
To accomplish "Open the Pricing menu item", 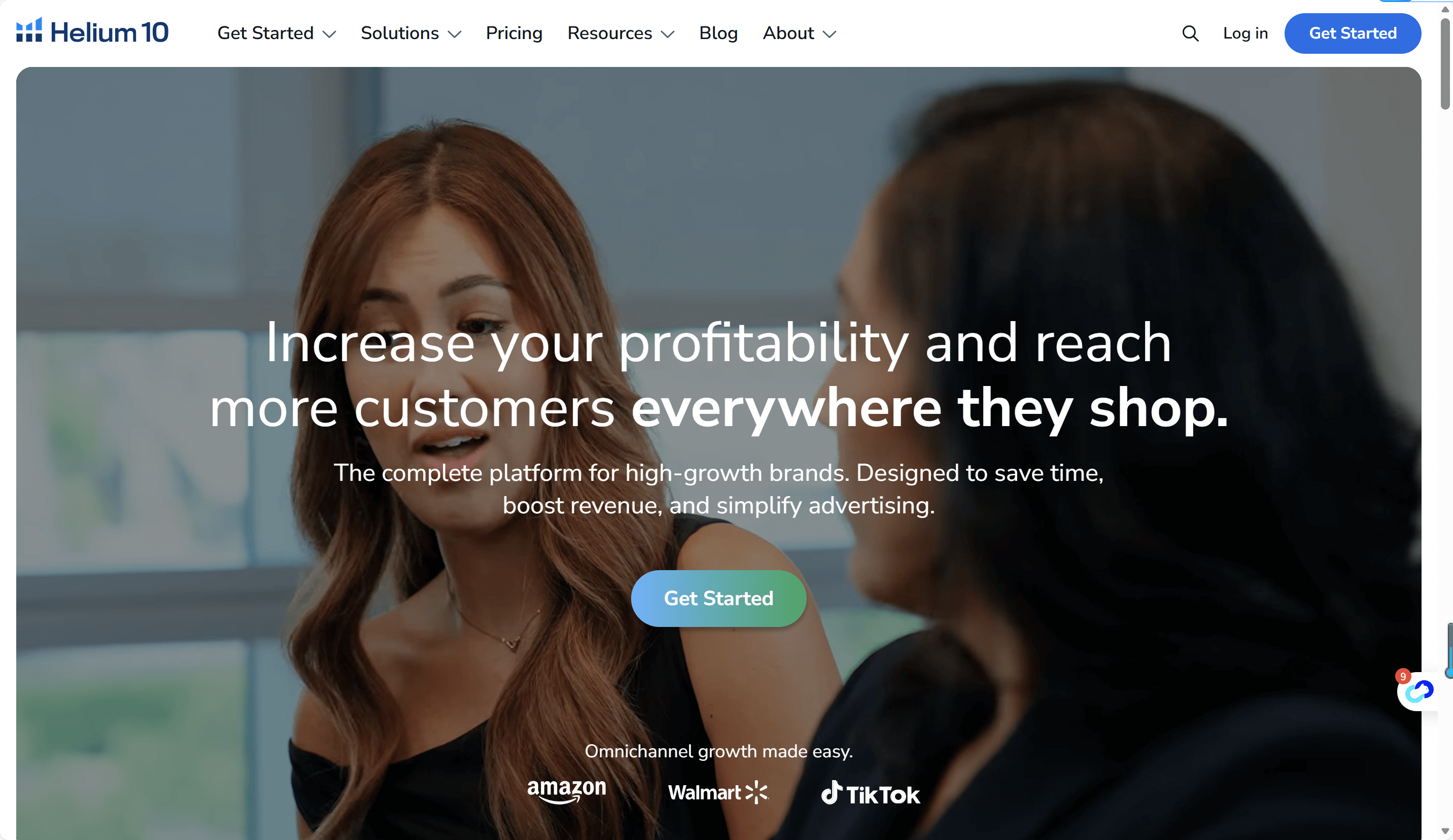I will [514, 33].
